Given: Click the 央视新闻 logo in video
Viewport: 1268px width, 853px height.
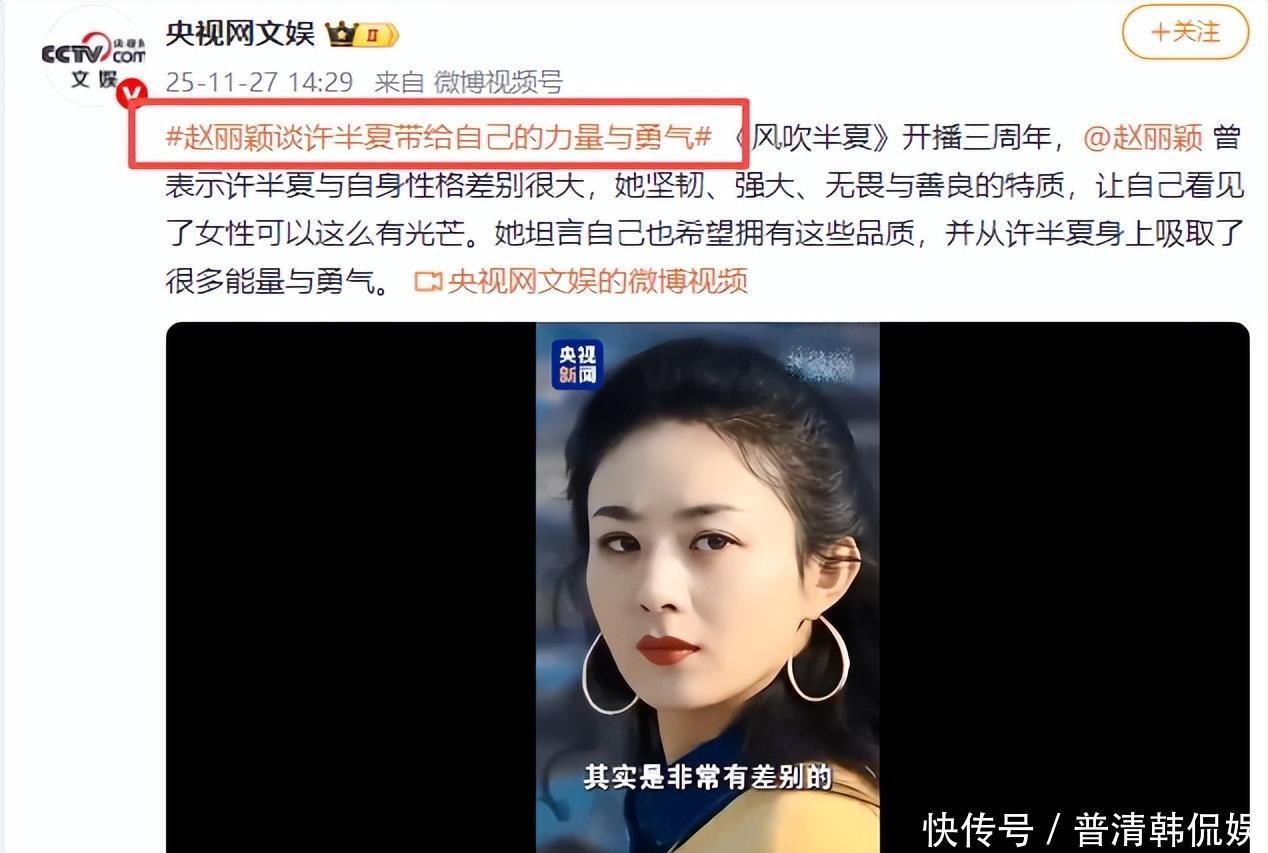Looking at the screenshot, I should coord(577,365).
